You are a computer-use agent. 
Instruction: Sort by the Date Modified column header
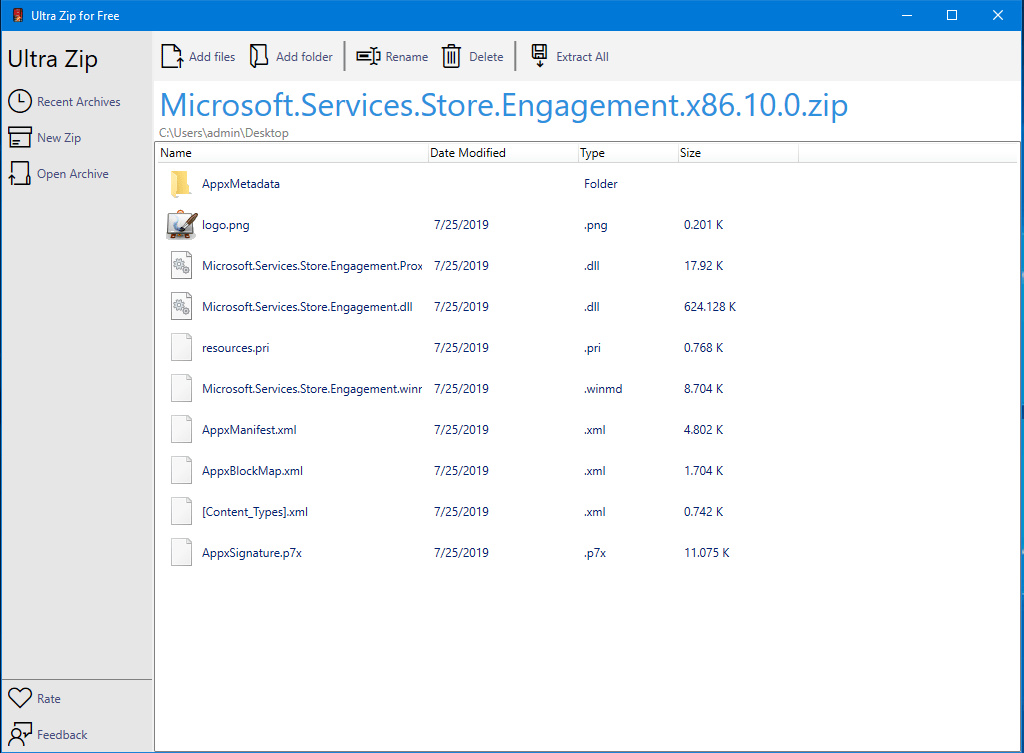[x=504, y=153]
